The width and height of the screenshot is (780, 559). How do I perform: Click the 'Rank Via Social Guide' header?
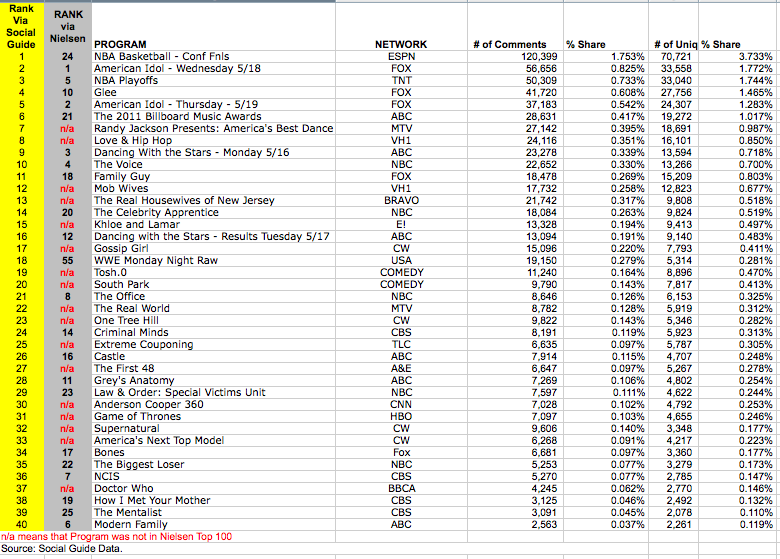tap(21, 26)
